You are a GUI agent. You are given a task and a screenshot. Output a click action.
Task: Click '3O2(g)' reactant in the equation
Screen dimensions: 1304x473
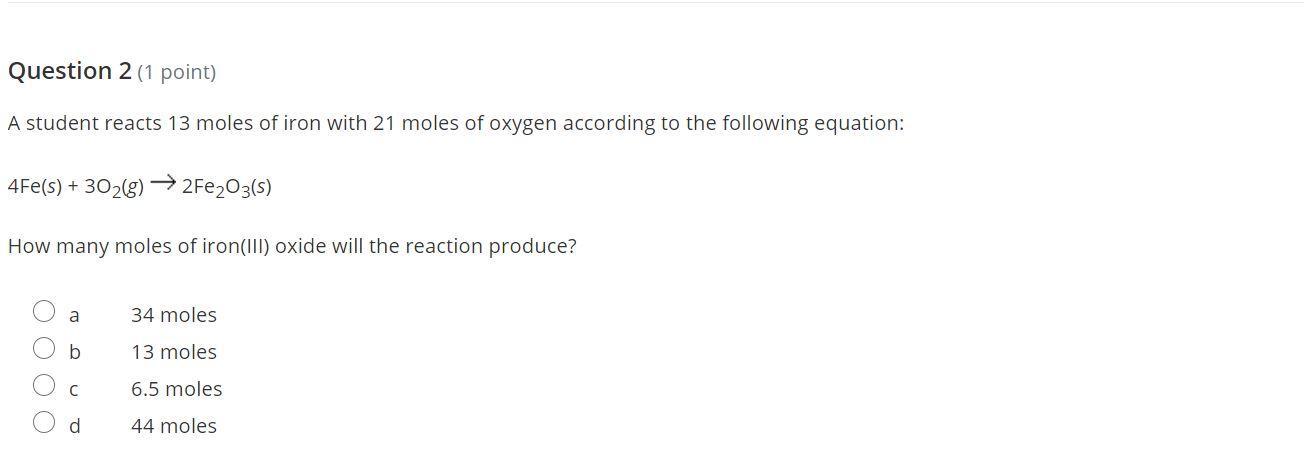(115, 188)
